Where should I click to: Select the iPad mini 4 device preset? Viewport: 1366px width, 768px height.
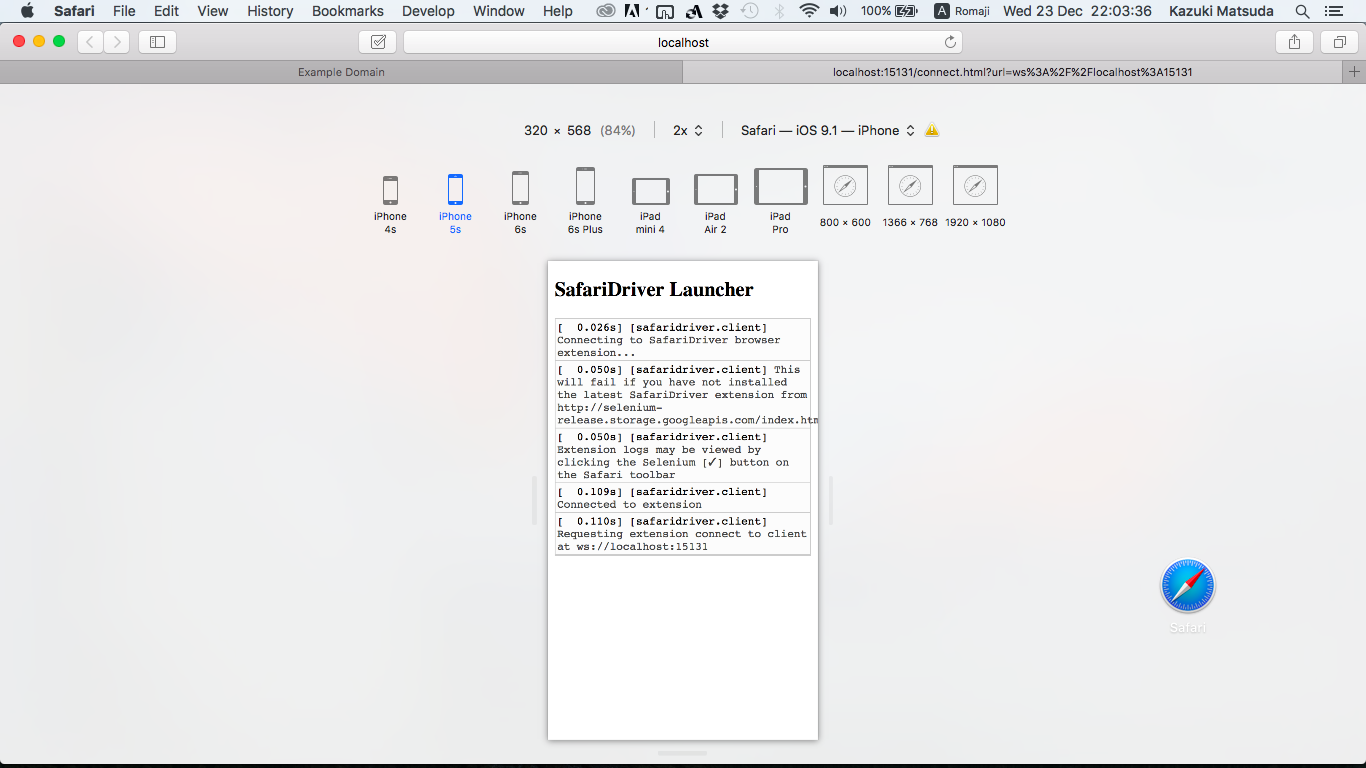pyautogui.click(x=650, y=206)
